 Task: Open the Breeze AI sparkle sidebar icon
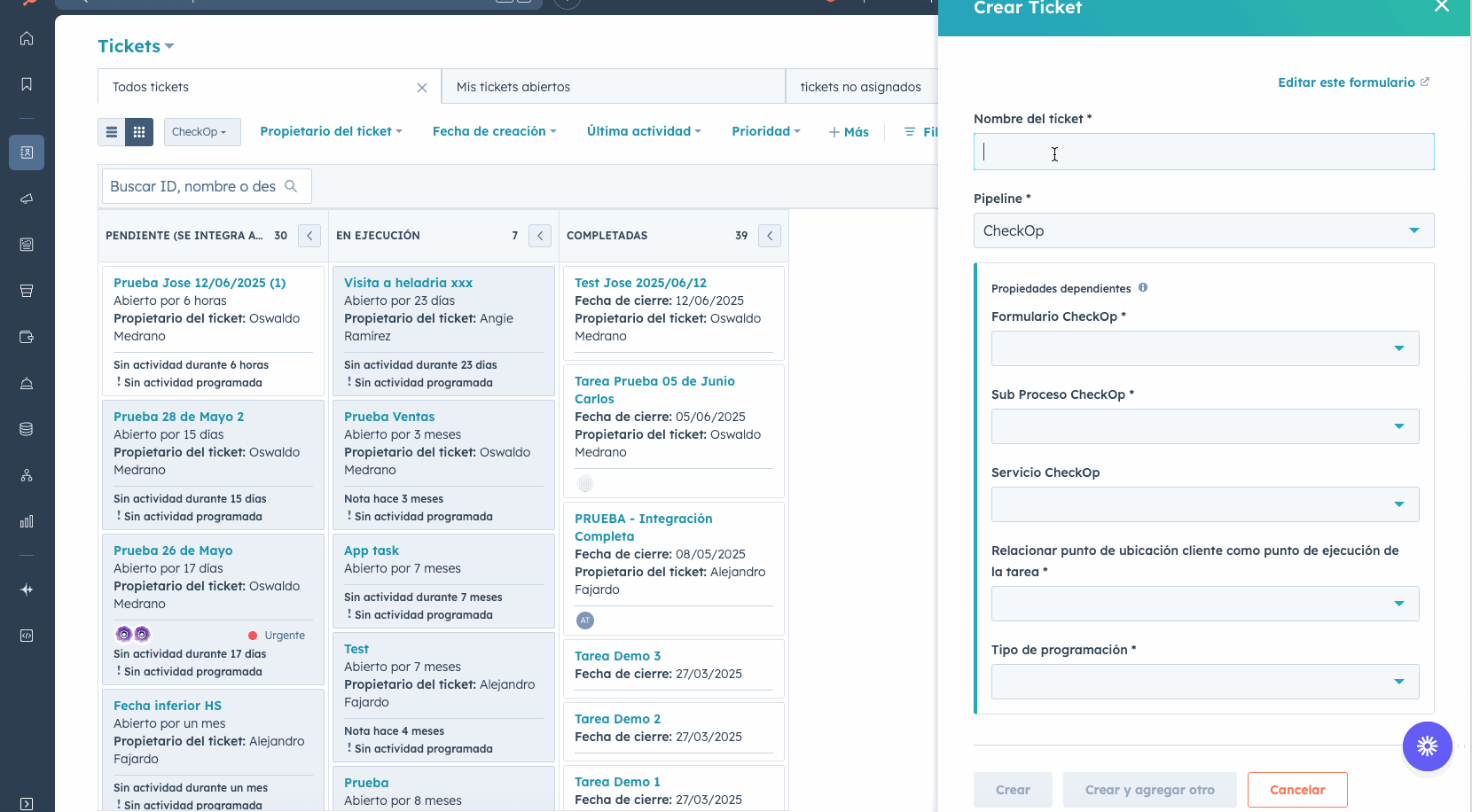tap(27, 589)
